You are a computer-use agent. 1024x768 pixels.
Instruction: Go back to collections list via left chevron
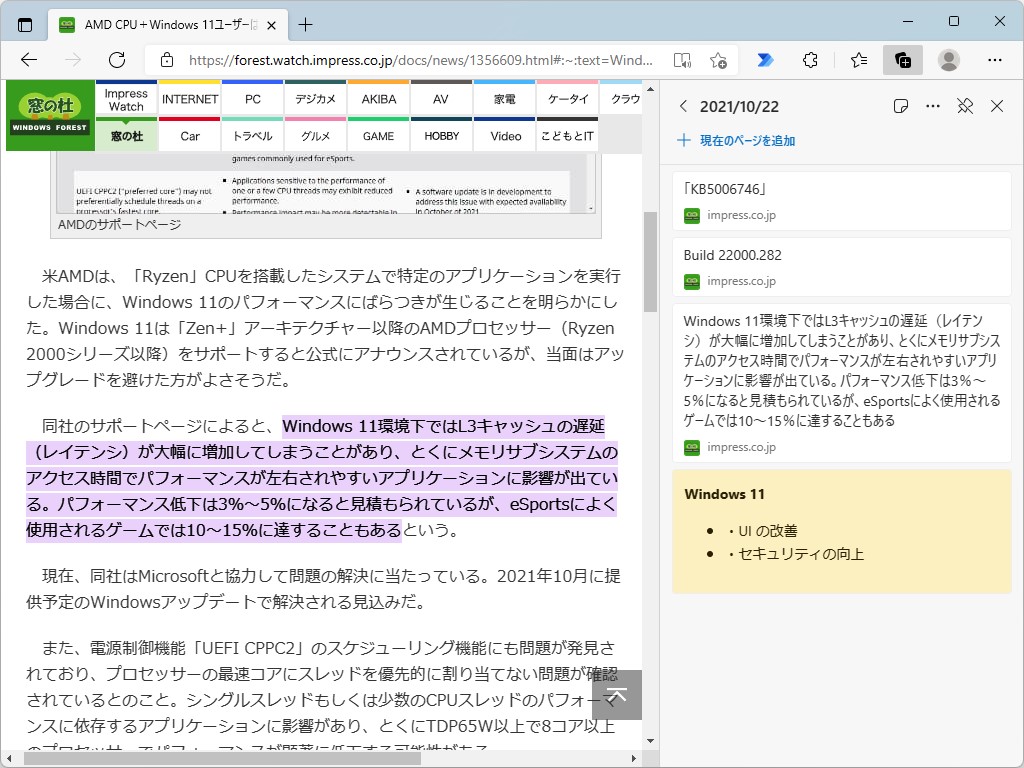pyautogui.click(x=683, y=106)
